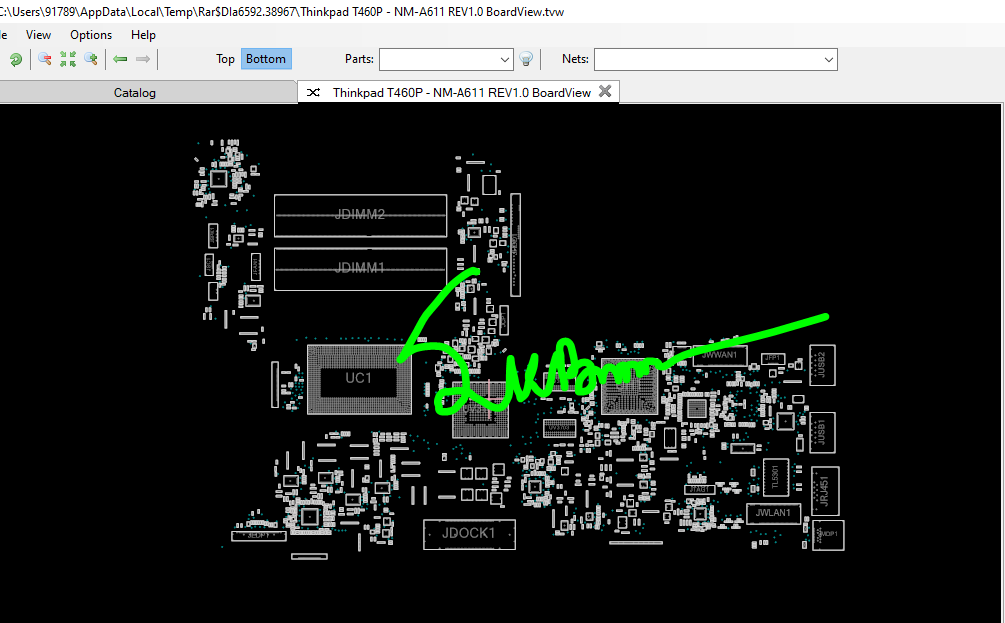1005x623 pixels.
Task: Select the JUSB1 port component
Action: [x=822, y=433]
